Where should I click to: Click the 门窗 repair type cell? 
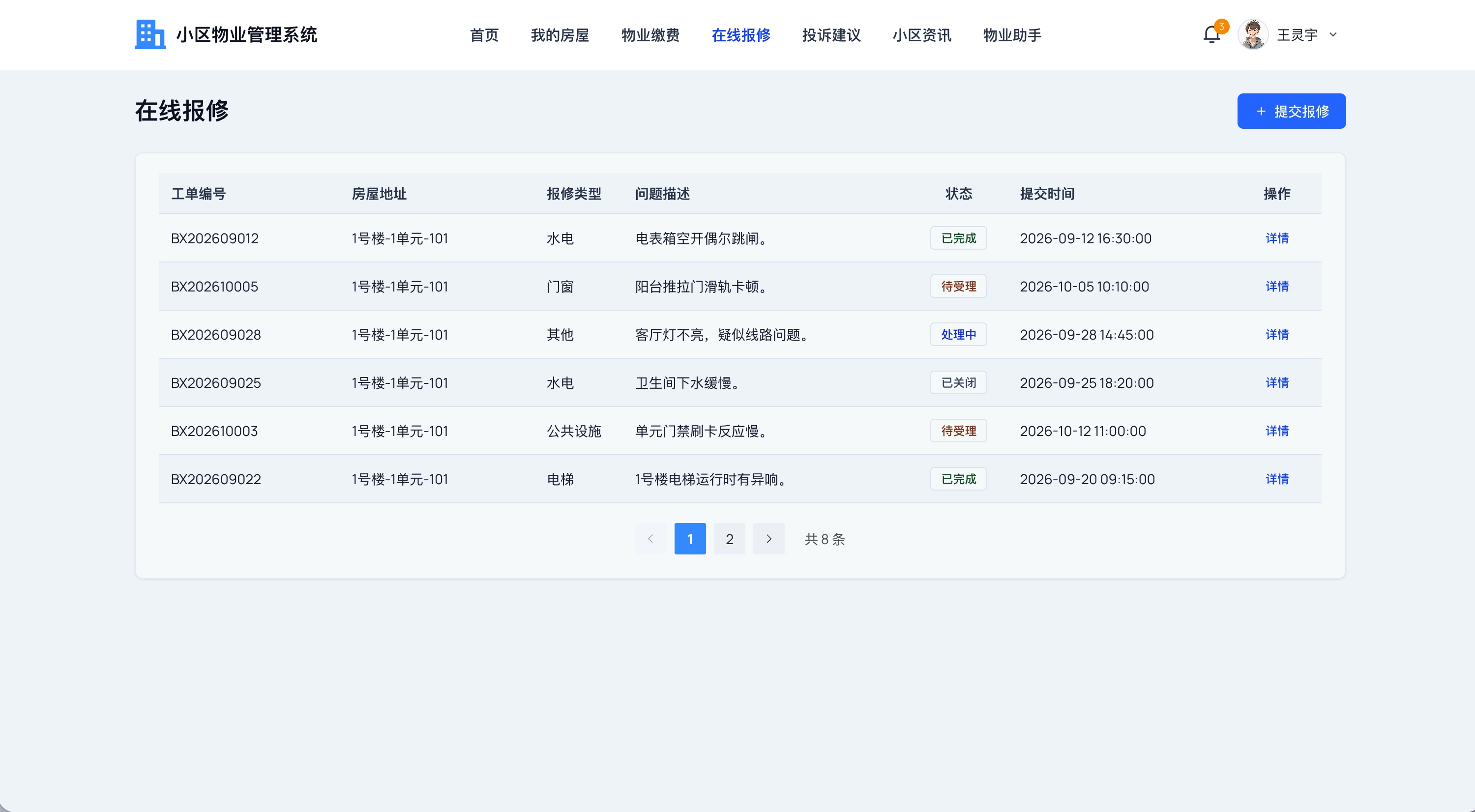pyautogui.click(x=560, y=286)
